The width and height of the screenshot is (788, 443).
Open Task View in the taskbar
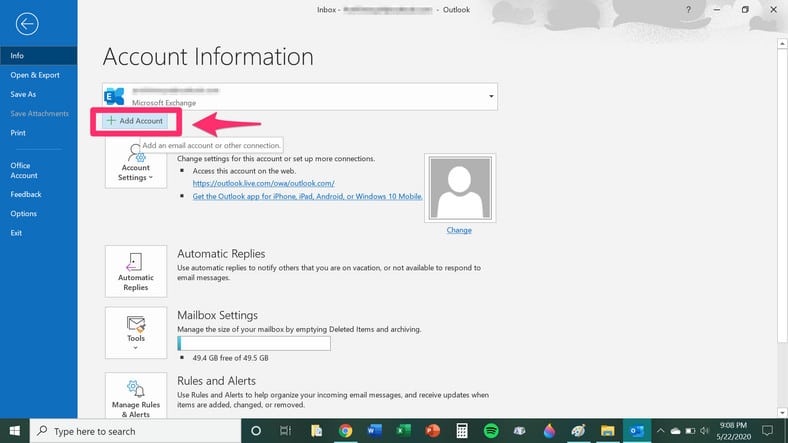[x=285, y=431]
